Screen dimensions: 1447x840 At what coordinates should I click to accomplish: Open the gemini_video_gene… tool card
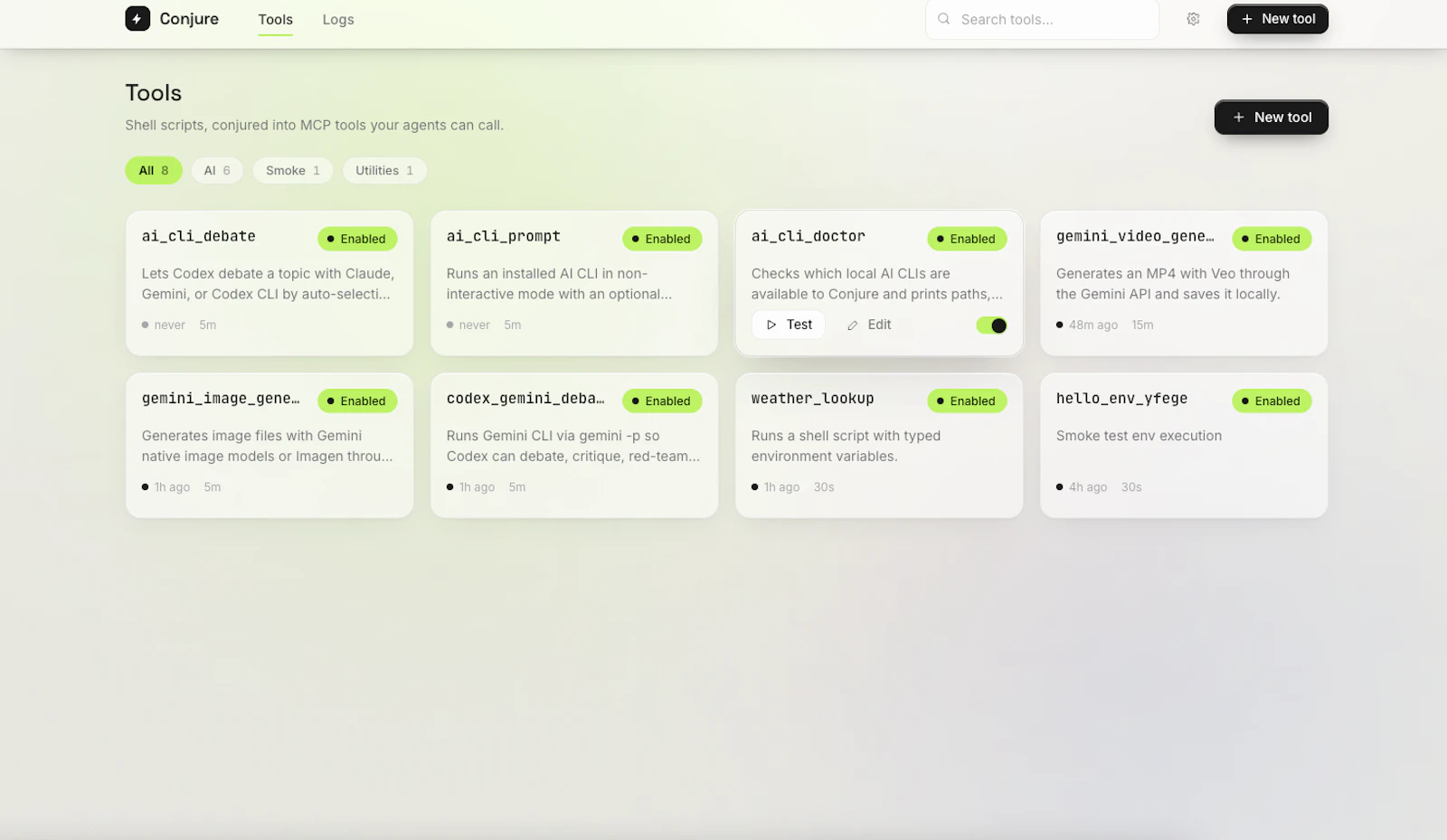[1184, 283]
